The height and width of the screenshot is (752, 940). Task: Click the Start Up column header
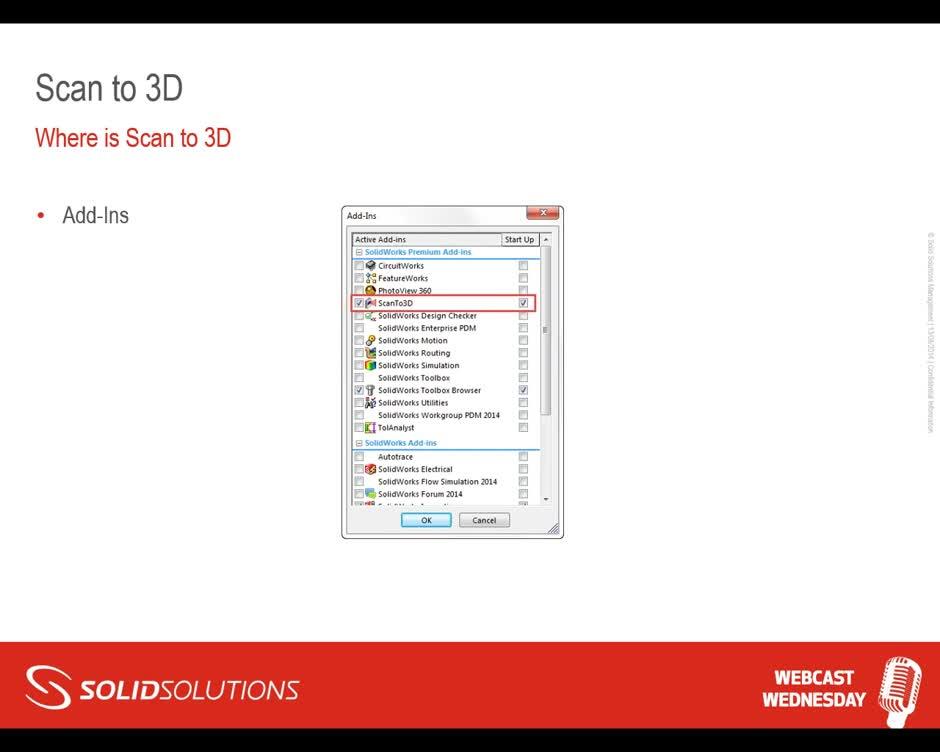520,239
